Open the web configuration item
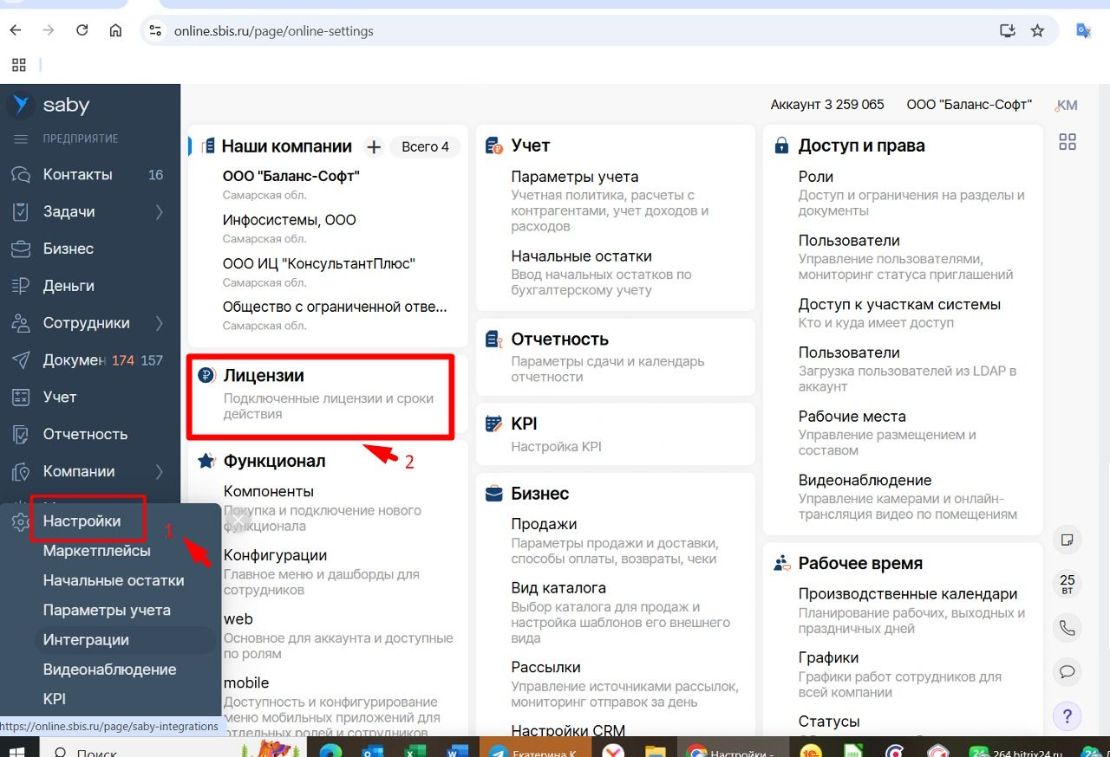Screen dimensions: 1110x757 238,619
